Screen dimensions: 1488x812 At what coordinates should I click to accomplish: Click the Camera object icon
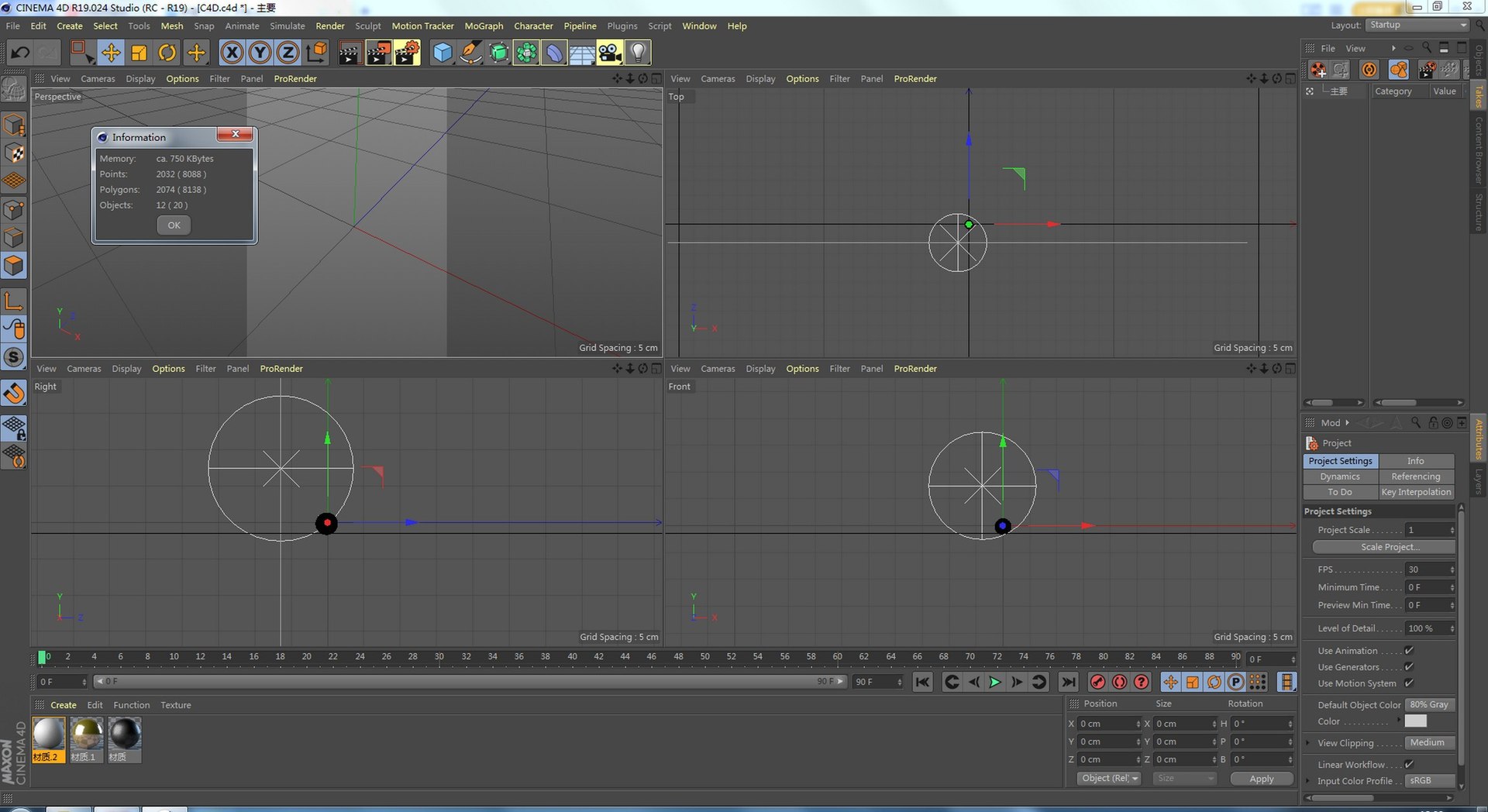coord(610,53)
